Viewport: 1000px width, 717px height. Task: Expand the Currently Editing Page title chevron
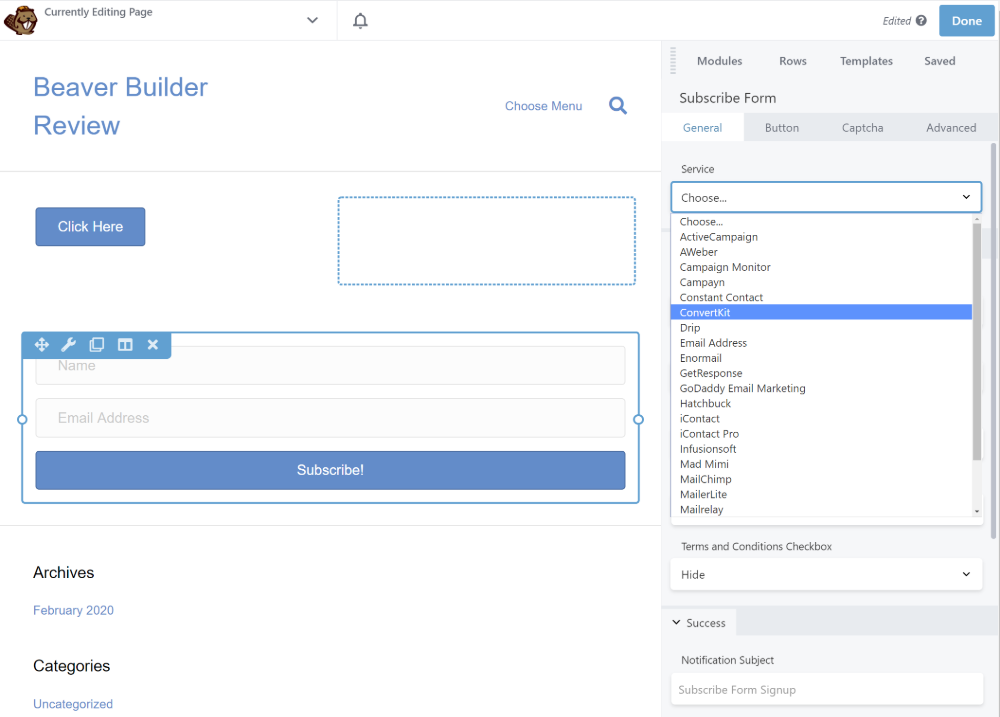[312, 20]
